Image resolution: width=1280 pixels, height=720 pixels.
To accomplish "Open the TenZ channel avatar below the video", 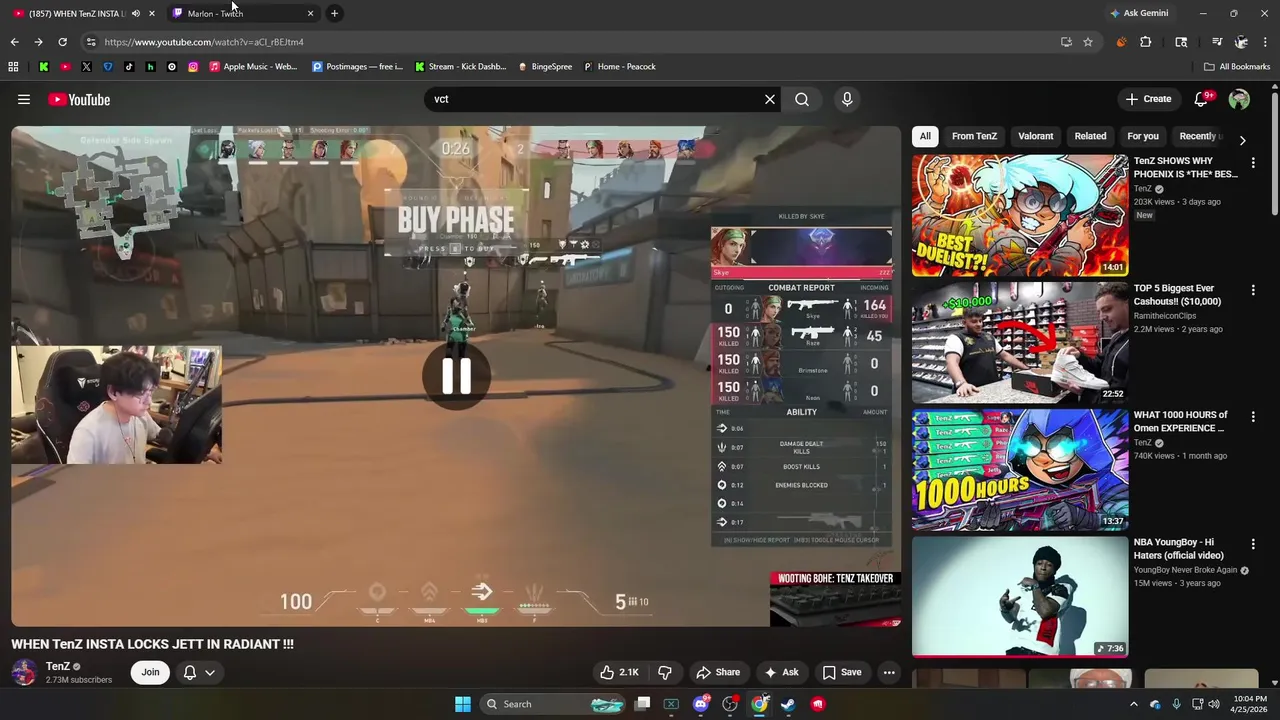I will coord(24,672).
